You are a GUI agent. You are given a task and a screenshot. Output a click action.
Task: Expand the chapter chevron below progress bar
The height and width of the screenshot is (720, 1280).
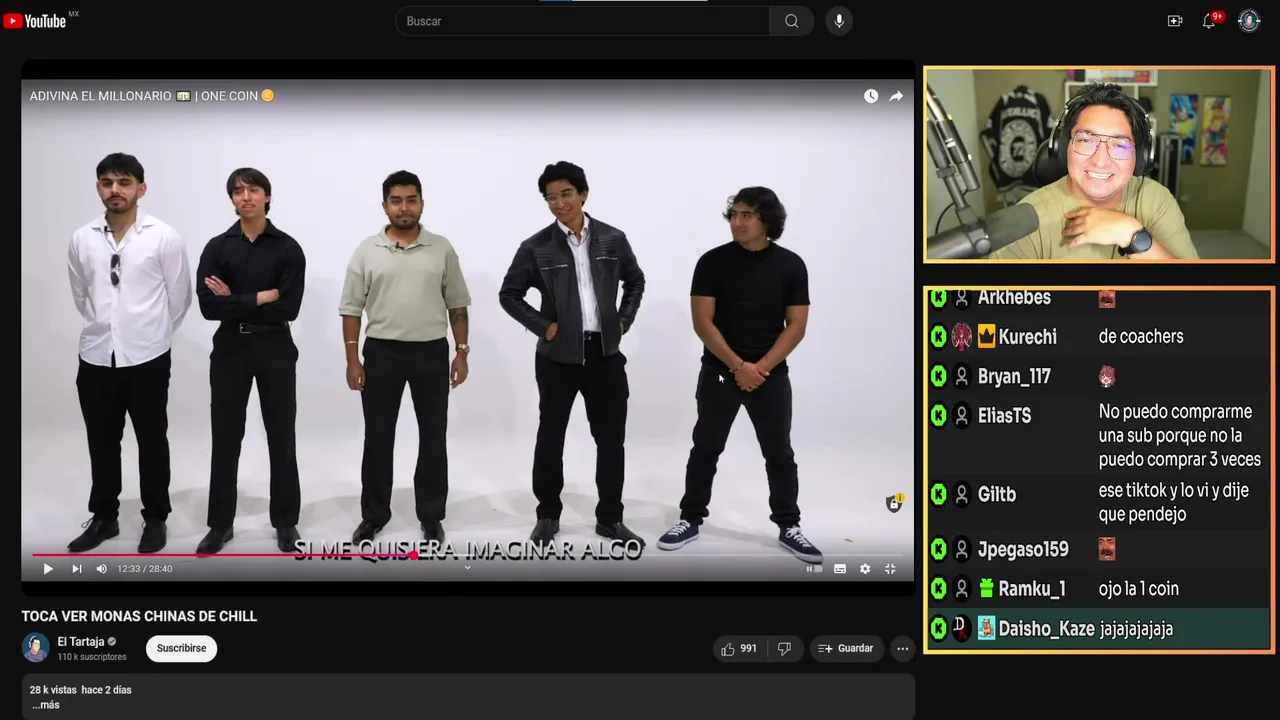click(x=467, y=568)
